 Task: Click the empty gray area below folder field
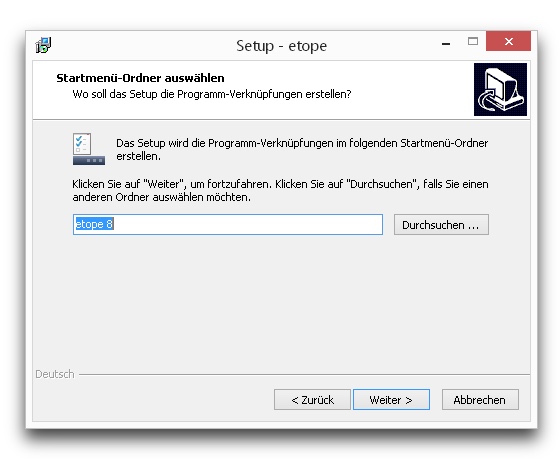(x=280, y=300)
